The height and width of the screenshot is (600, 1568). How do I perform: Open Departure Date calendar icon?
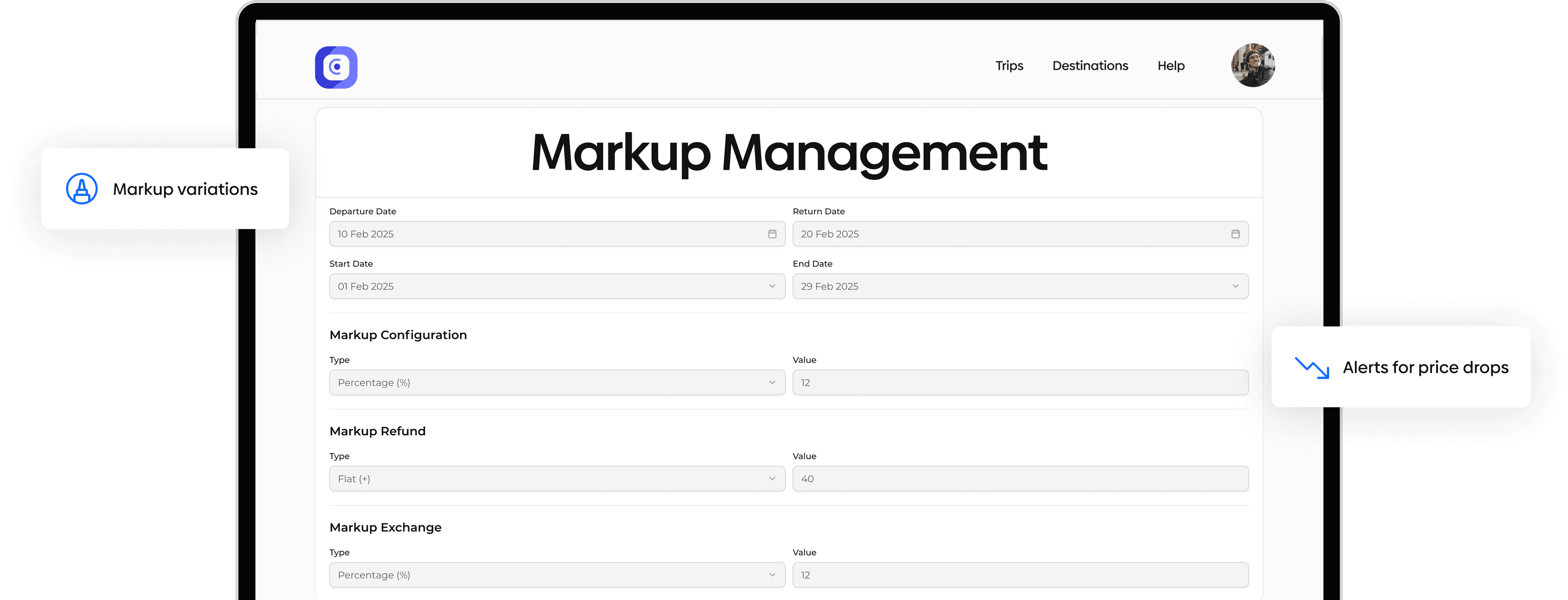click(772, 233)
